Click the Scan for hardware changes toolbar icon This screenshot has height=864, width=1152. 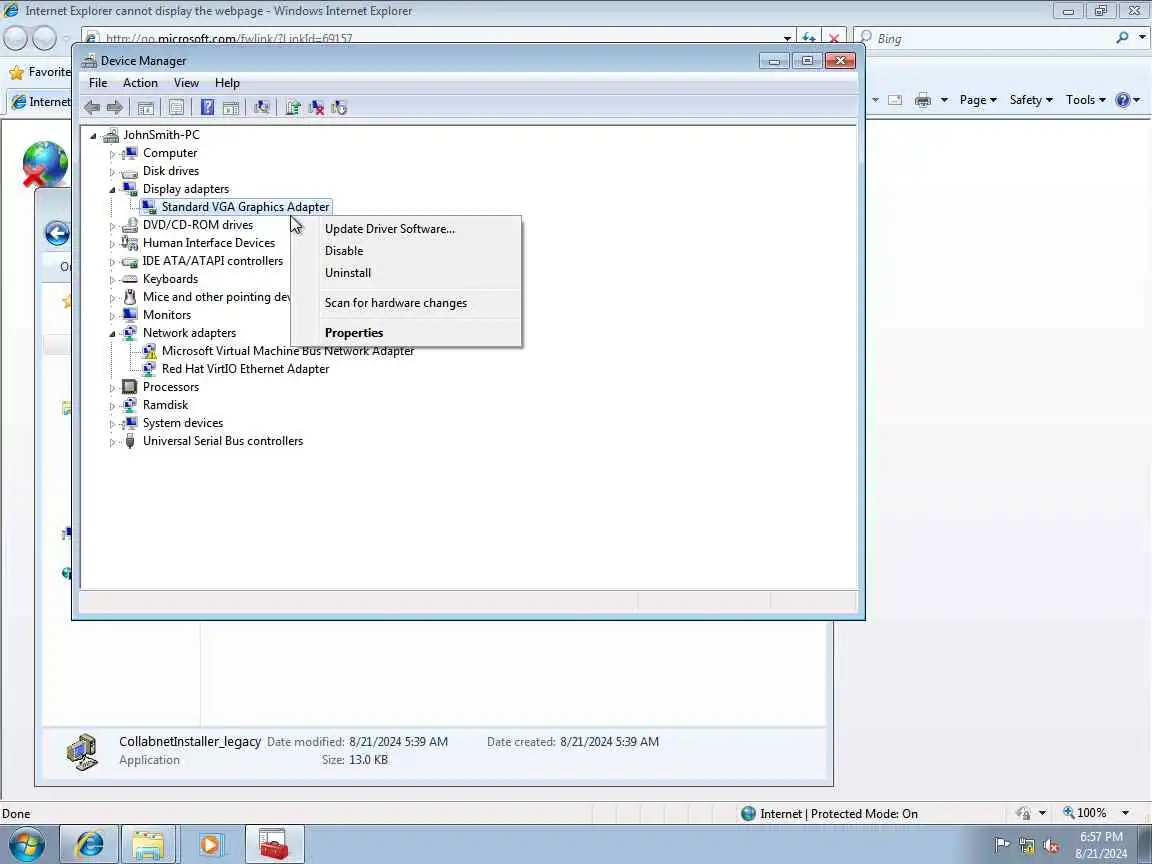coord(262,108)
